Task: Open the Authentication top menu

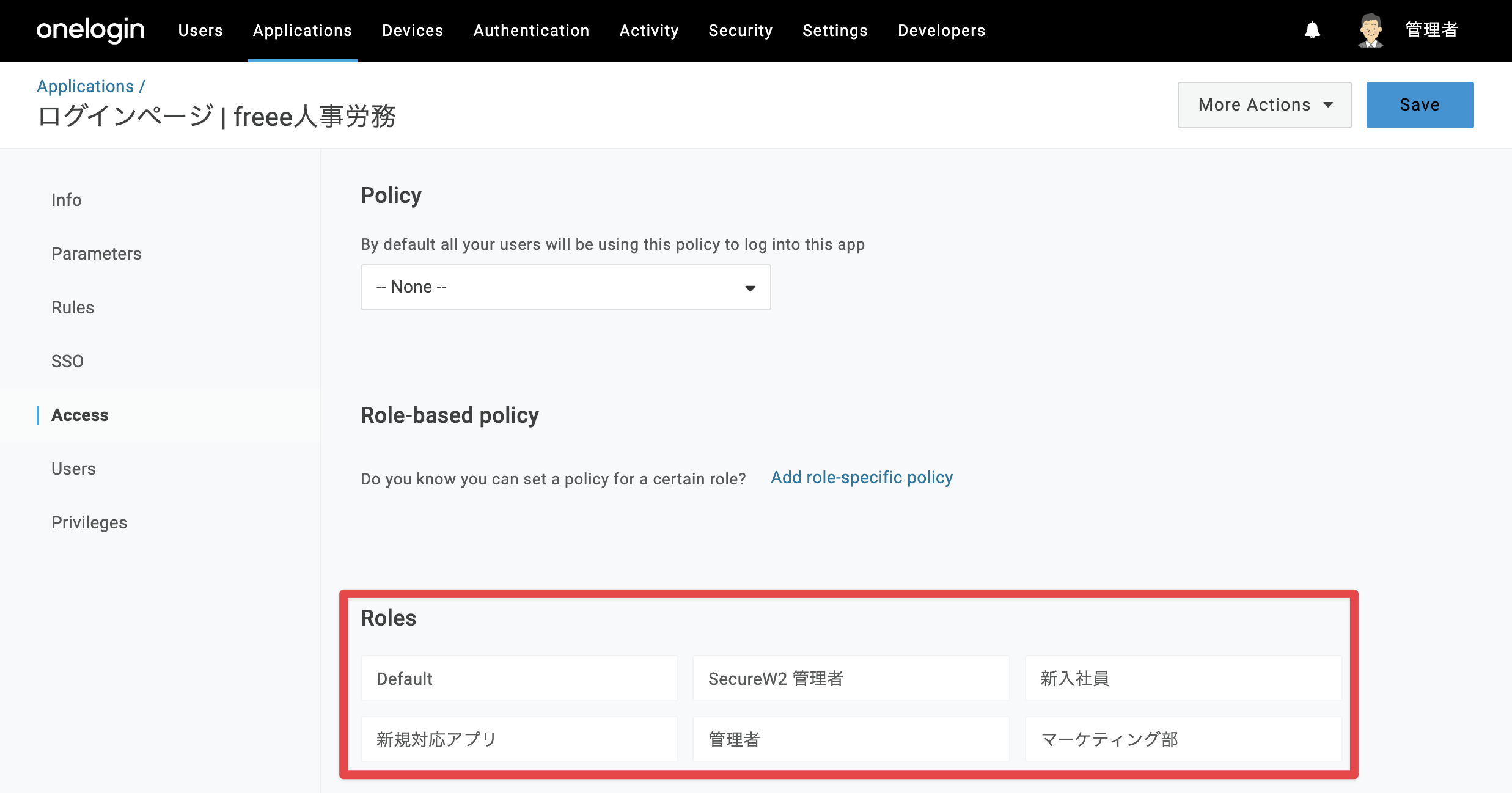Action: pyautogui.click(x=531, y=31)
